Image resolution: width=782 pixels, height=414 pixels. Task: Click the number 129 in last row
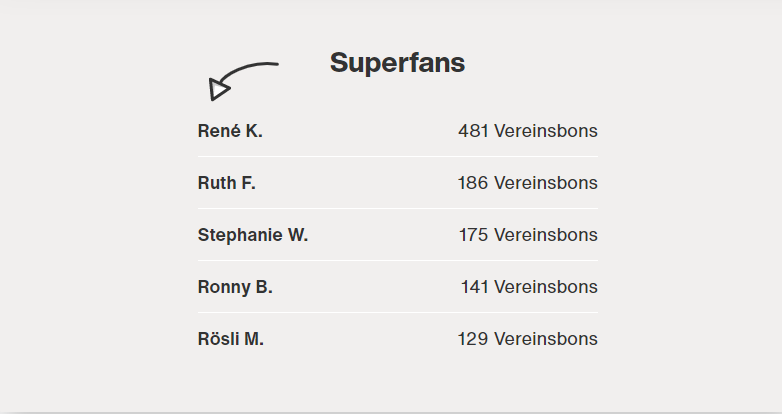coord(473,339)
